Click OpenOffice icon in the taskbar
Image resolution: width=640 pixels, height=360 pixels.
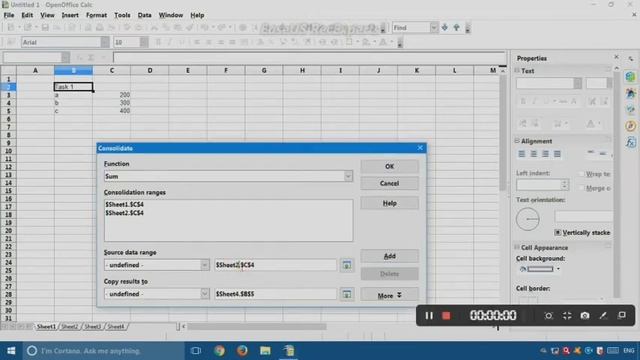289,351
